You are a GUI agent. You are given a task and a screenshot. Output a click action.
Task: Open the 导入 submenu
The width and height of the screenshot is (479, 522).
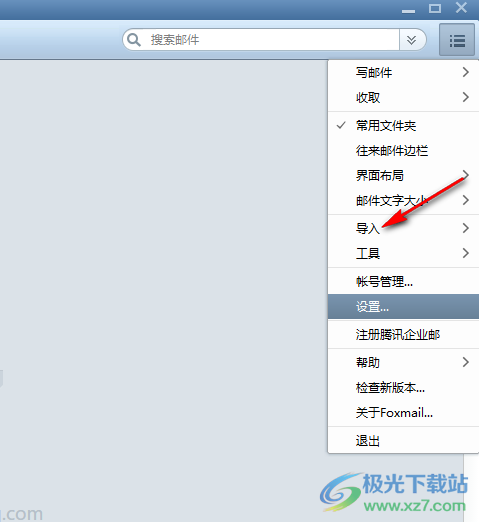[403, 228]
